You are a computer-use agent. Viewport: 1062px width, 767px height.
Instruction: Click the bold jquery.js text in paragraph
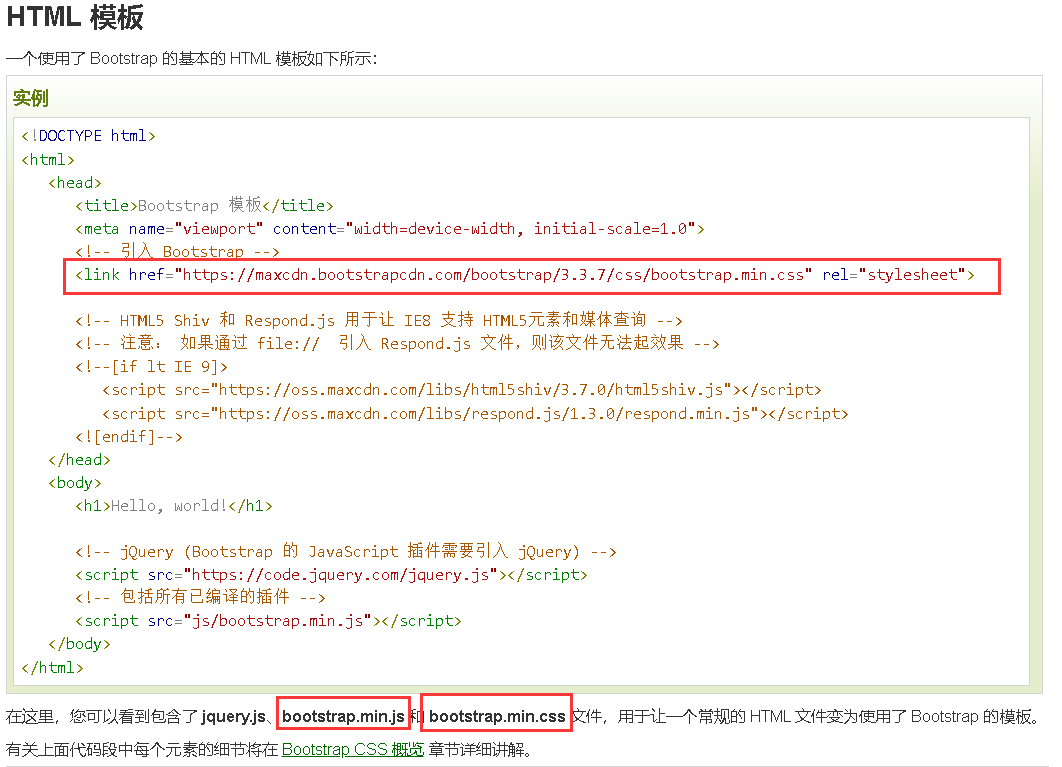click(234, 717)
